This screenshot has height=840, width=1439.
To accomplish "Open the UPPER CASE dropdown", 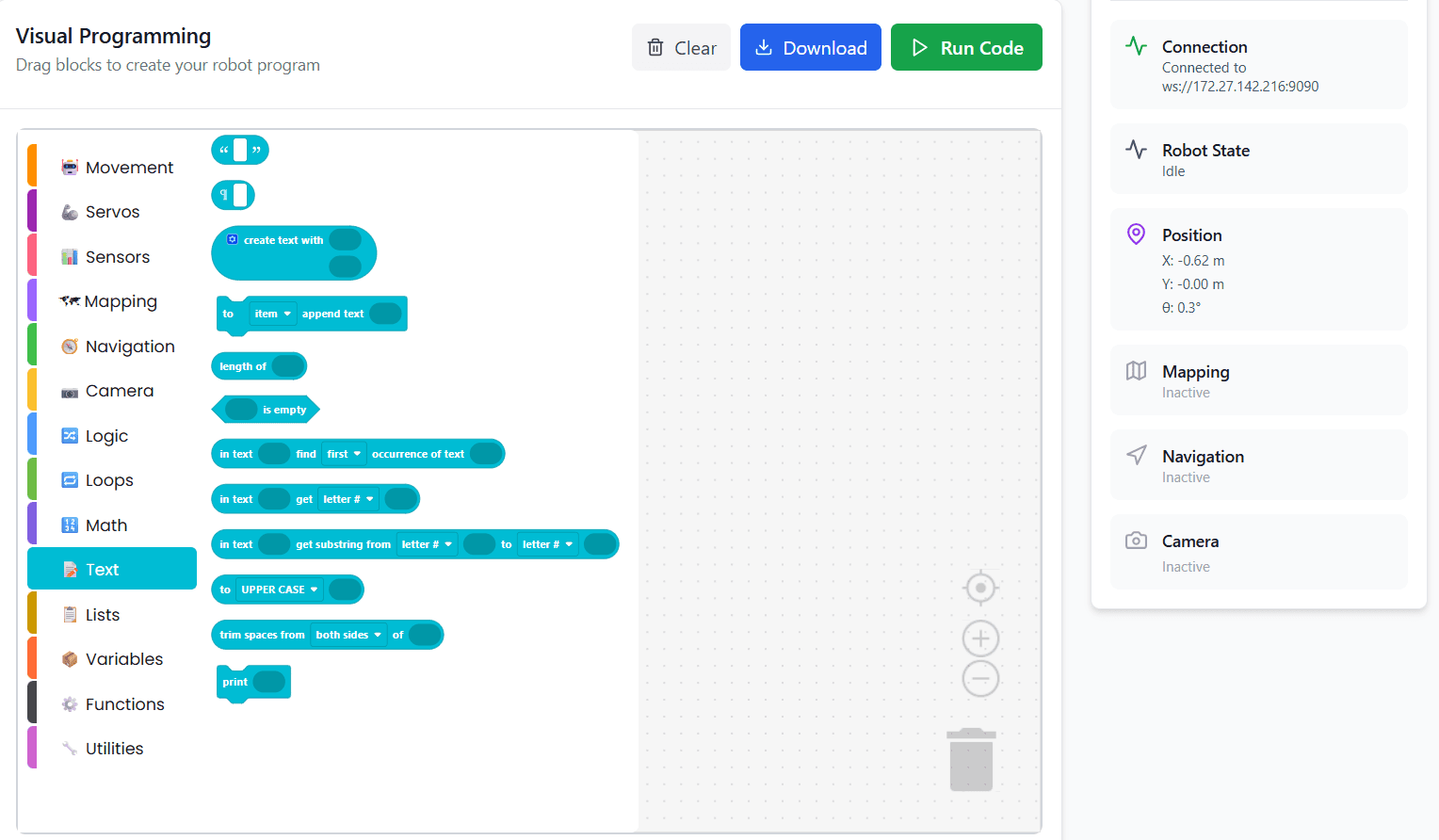I will [279, 590].
